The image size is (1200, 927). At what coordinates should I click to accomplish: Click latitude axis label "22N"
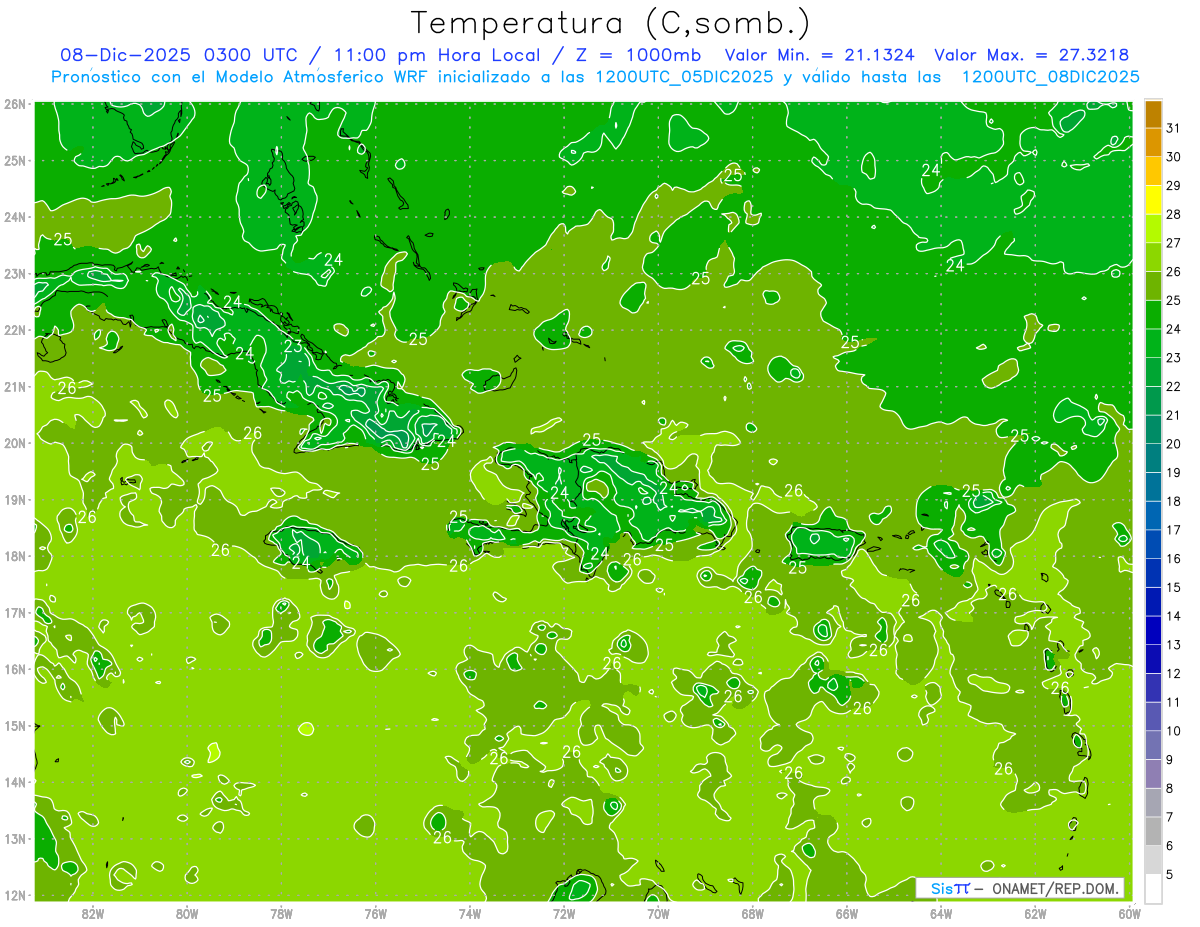click(x=15, y=330)
